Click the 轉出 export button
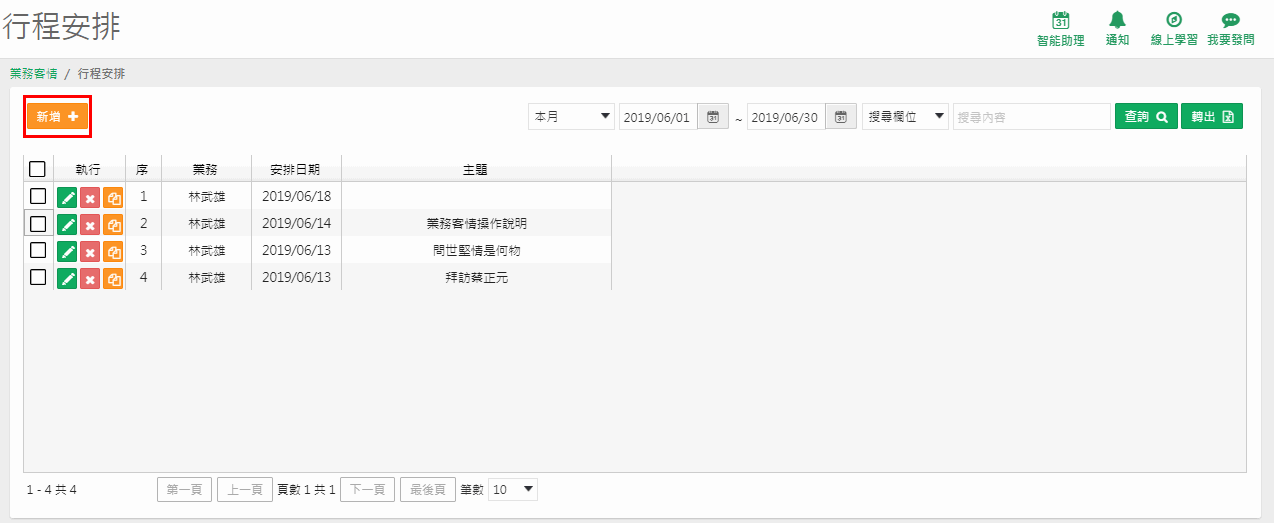 pyautogui.click(x=1212, y=117)
